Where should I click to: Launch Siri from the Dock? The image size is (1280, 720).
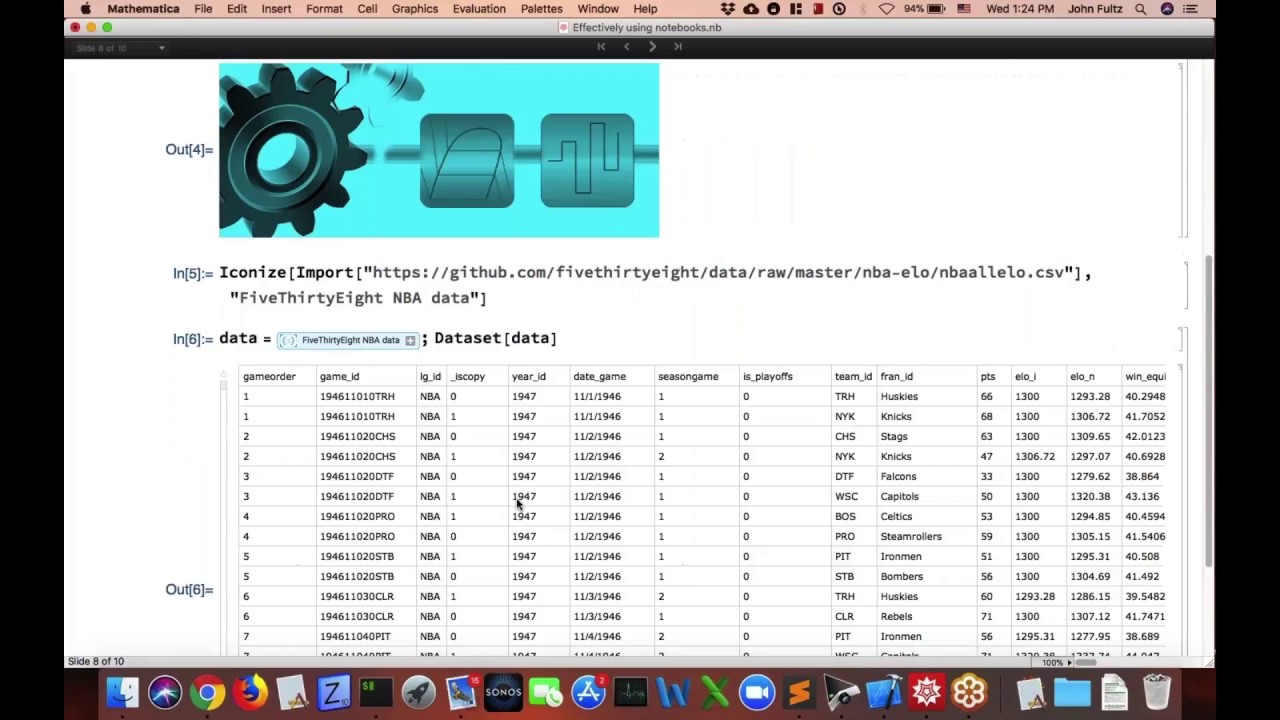[165, 692]
